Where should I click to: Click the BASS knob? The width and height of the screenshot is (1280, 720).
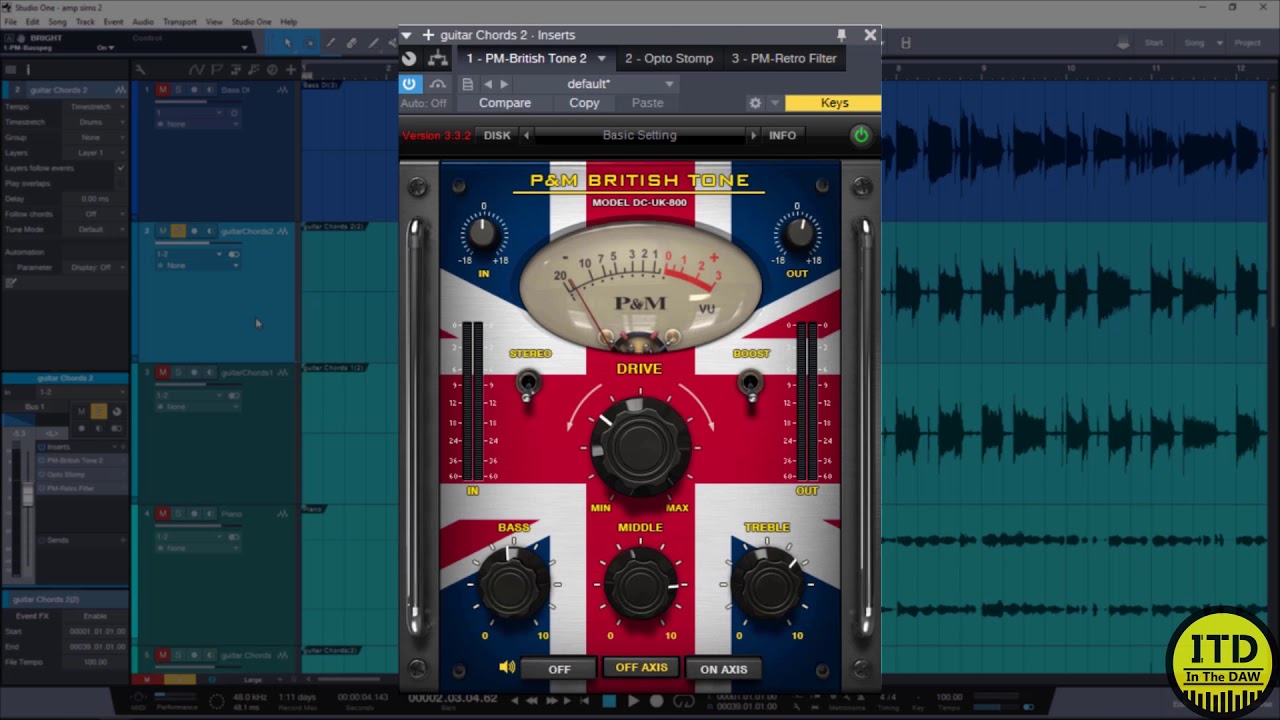click(514, 583)
